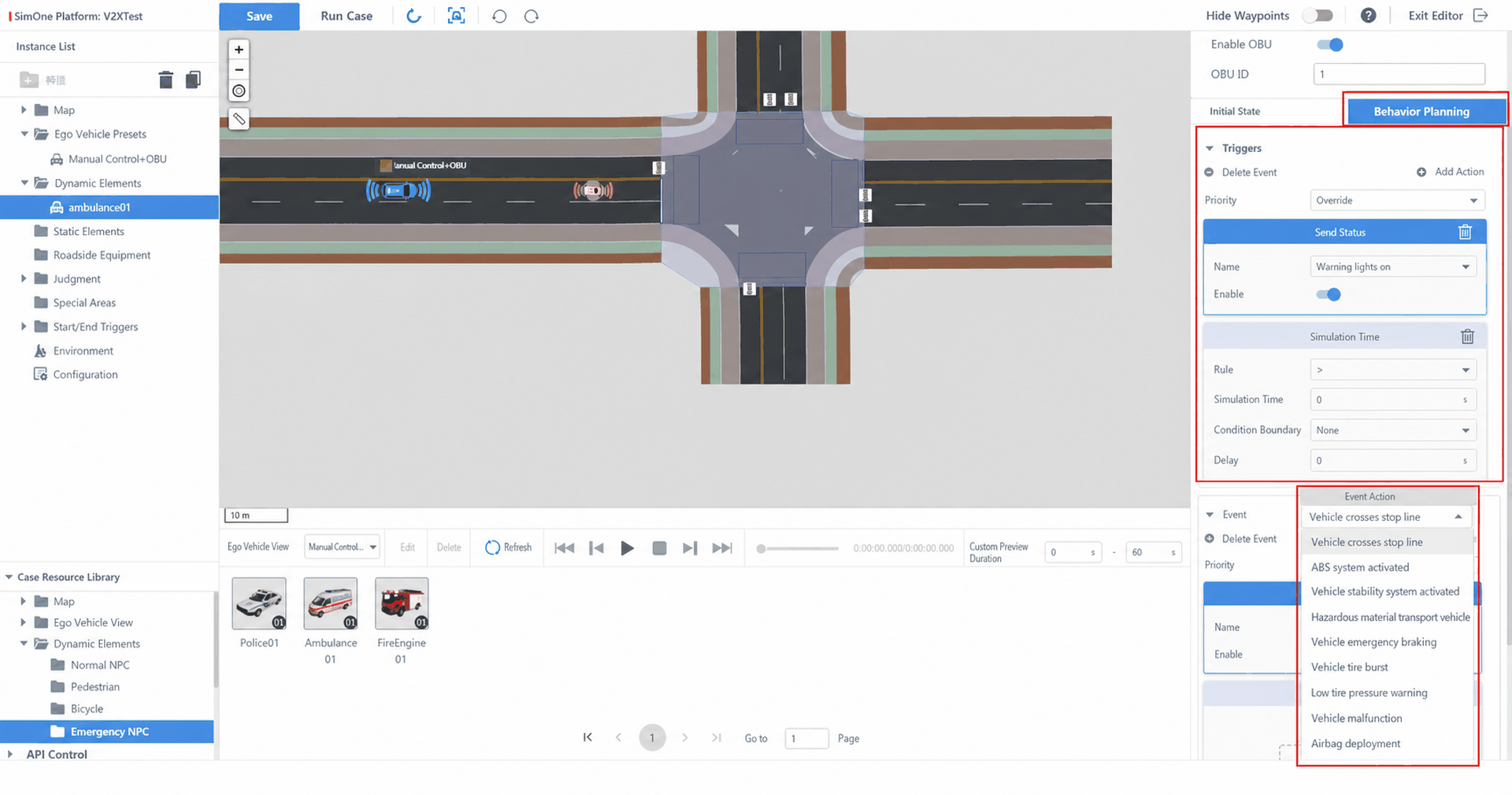Click the redo arrow icon
Image resolution: width=1512 pixels, height=795 pixels.
(532, 16)
